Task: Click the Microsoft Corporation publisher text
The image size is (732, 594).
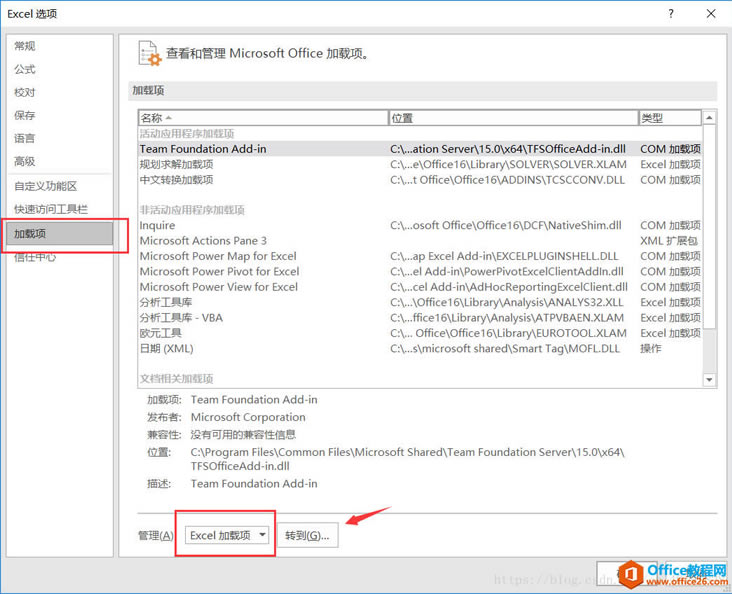Action: point(248,417)
